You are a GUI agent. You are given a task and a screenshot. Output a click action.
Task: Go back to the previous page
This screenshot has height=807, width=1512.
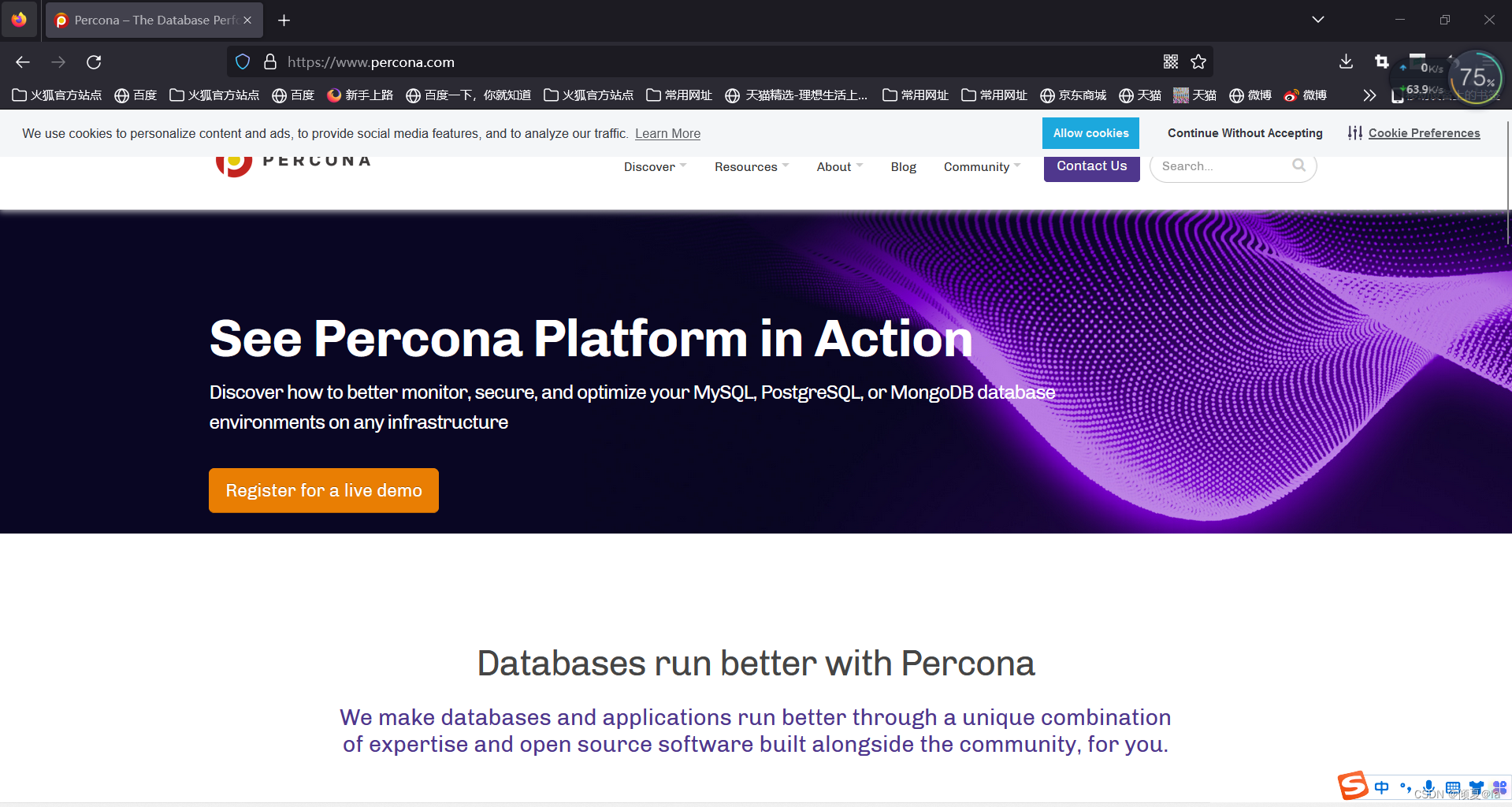pyautogui.click(x=23, y=62)
